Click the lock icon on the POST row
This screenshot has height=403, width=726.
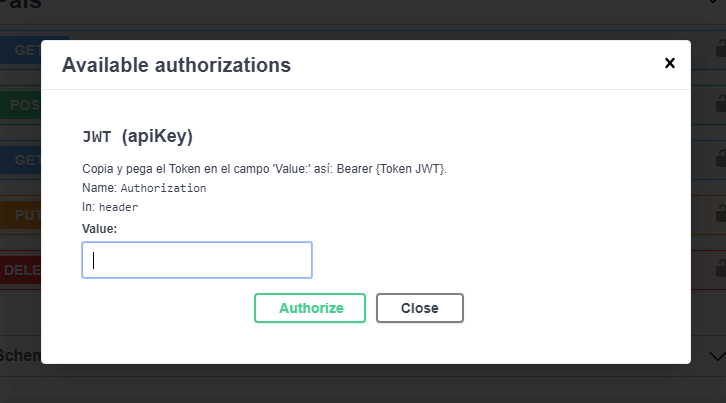[721, 103]
